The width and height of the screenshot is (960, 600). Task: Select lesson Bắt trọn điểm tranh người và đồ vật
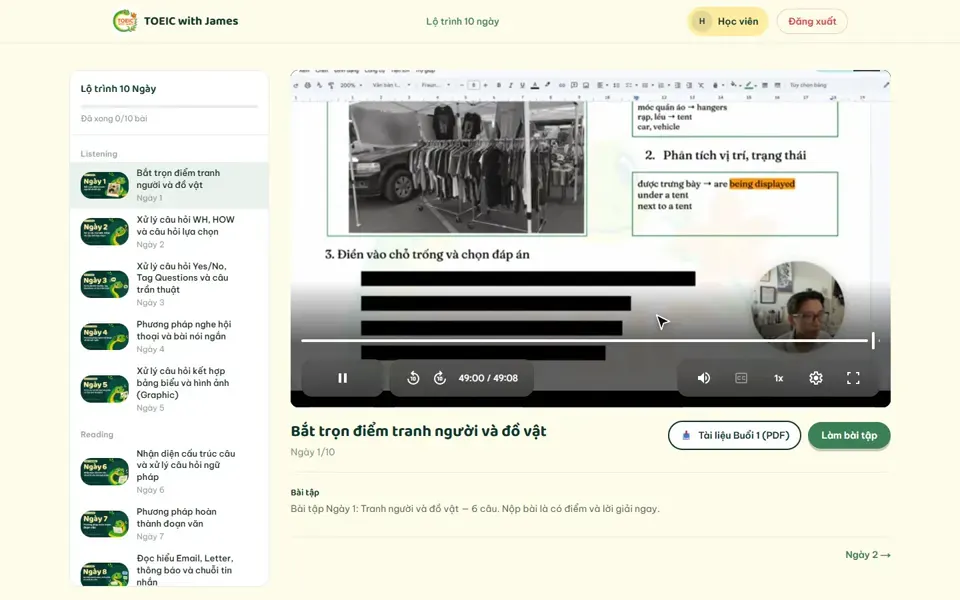(x=170, y=185)
